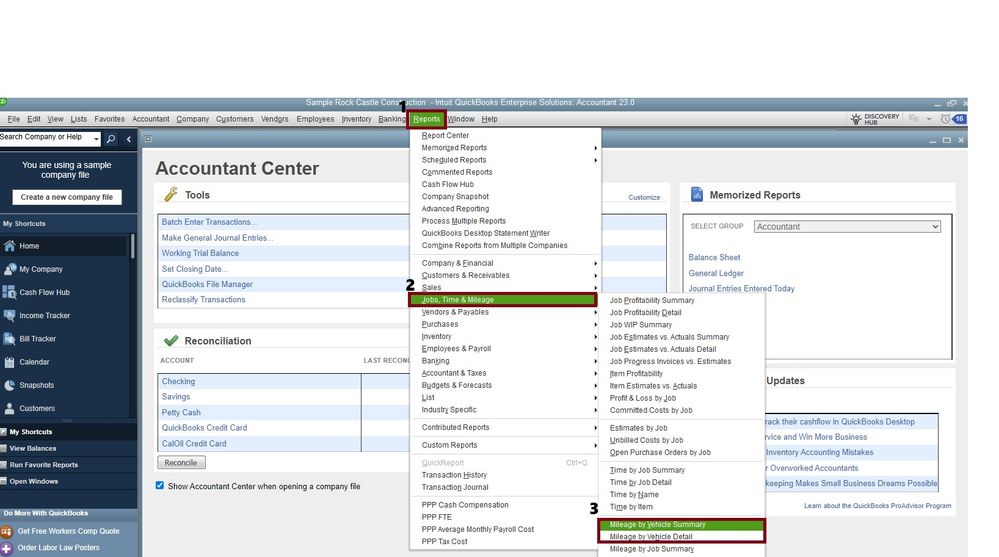Open Bill Tracker sidebar icon
999x557 pixels.
click(9, 338)
